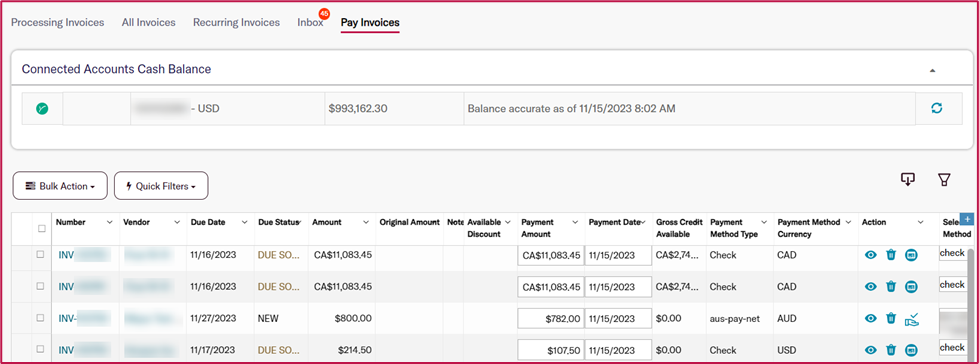View the $800.00 invoice via eye icon
This screenshot has height=364, width=979.
pos(870,318)
